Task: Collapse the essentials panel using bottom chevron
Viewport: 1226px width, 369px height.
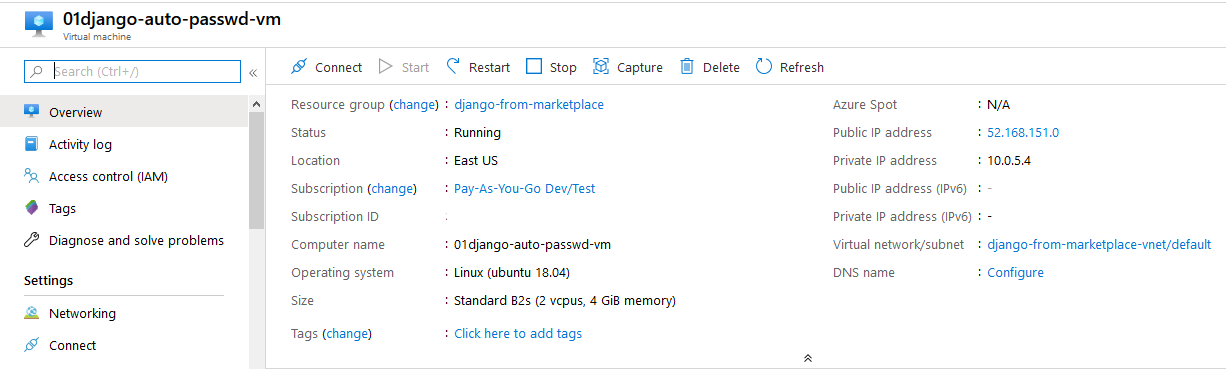Action: 808,358
